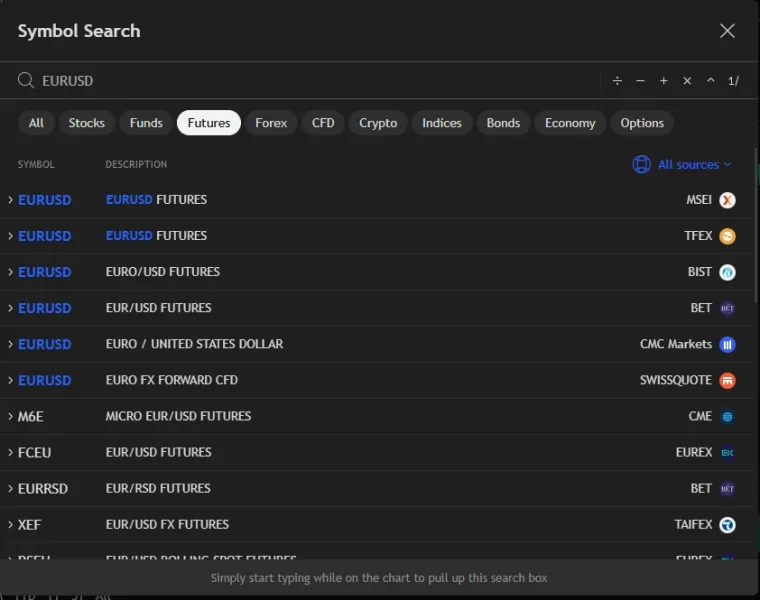
Task: Open the All sources dropdown
Action: [683, 164]
